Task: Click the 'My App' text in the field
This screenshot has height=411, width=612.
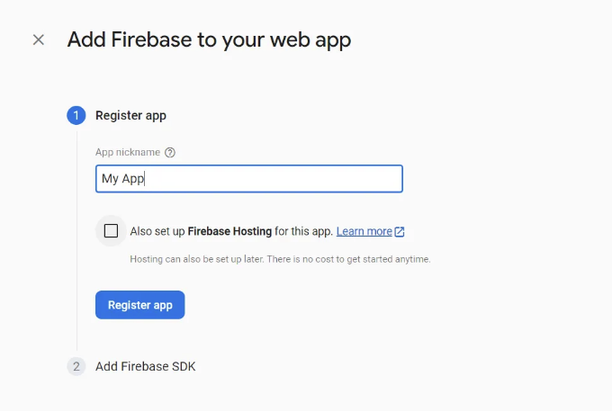Action: pyautogui.click(x=123, y=179)
